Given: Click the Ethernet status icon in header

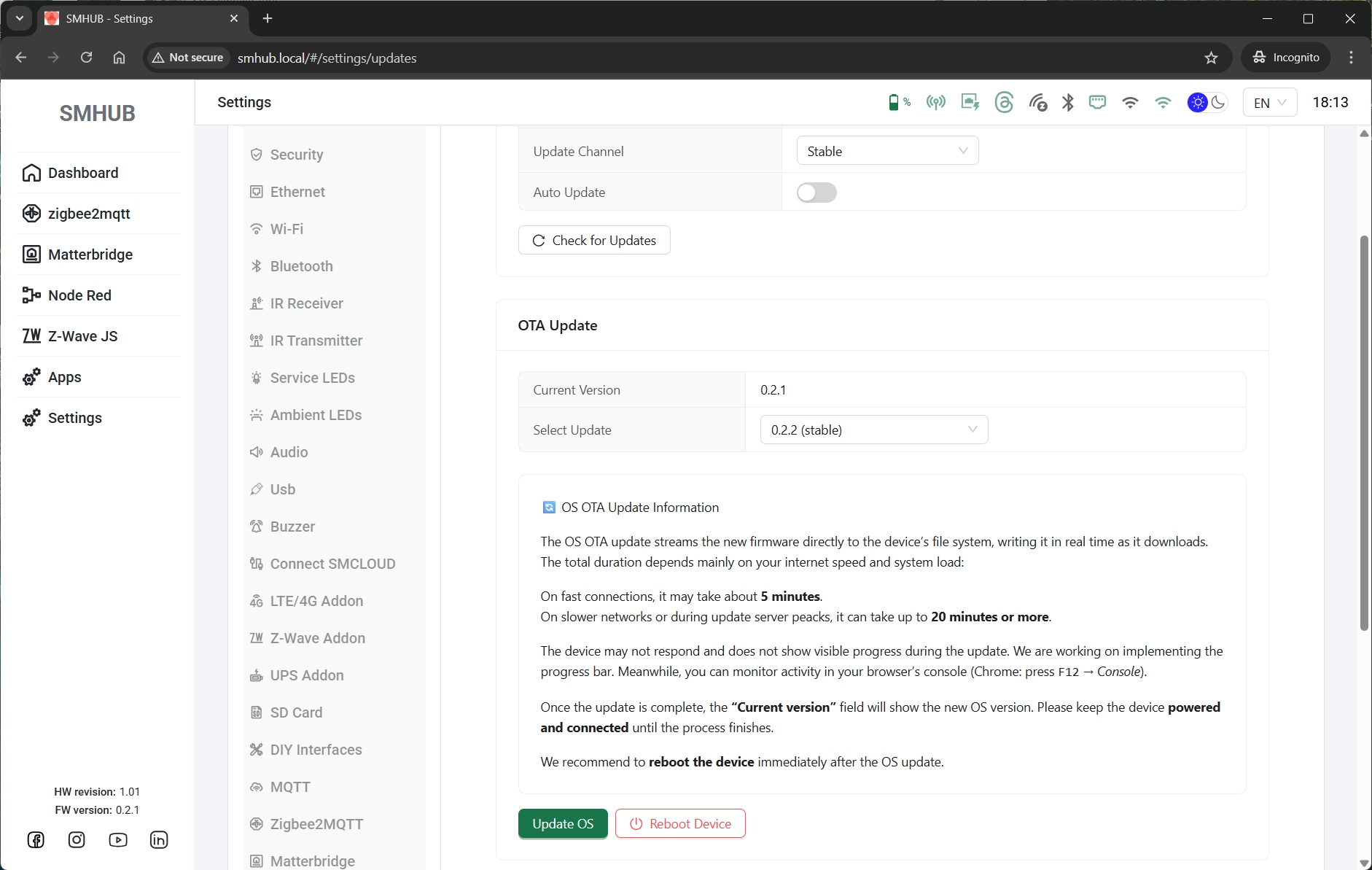Looking at the screenshot, I should tap(1097, 102).
